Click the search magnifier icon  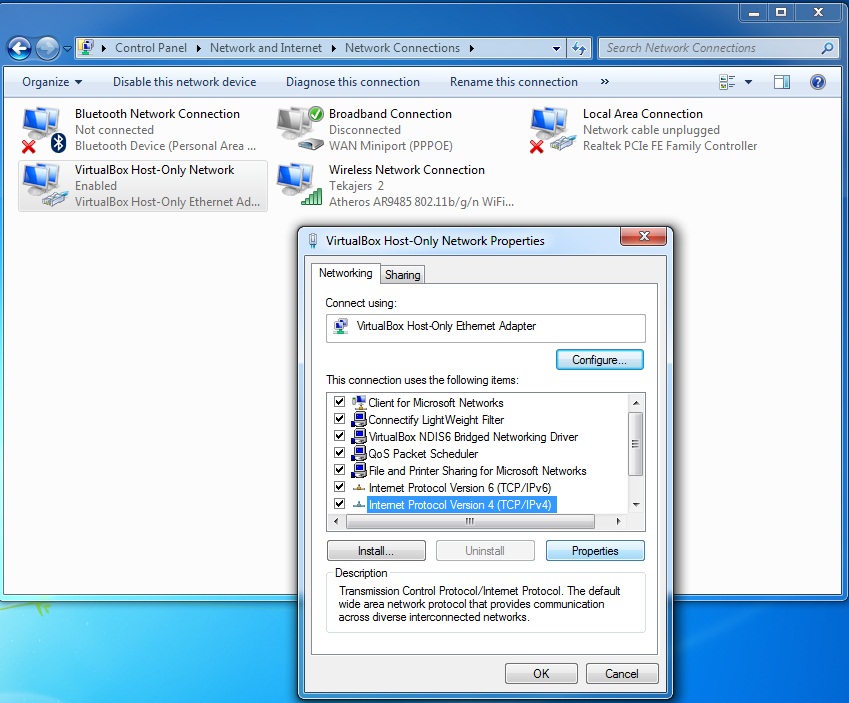pyautogui.click(x=827, y=48)
